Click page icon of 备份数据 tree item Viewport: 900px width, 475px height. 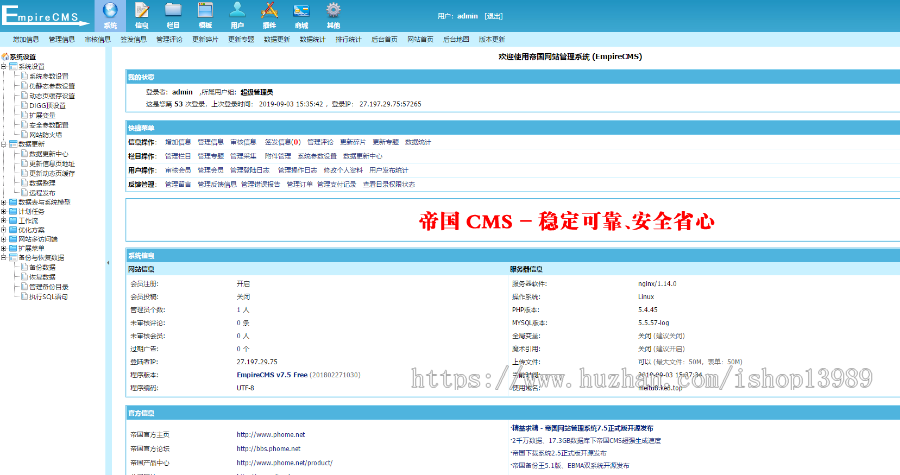24,267
